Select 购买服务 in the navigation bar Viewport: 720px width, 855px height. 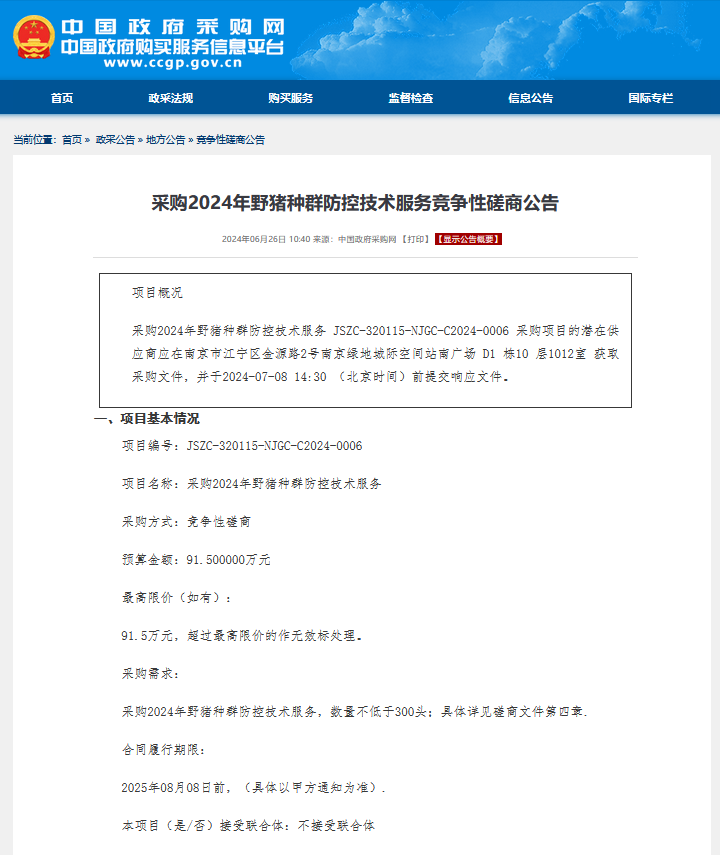(x=291, y=98)
